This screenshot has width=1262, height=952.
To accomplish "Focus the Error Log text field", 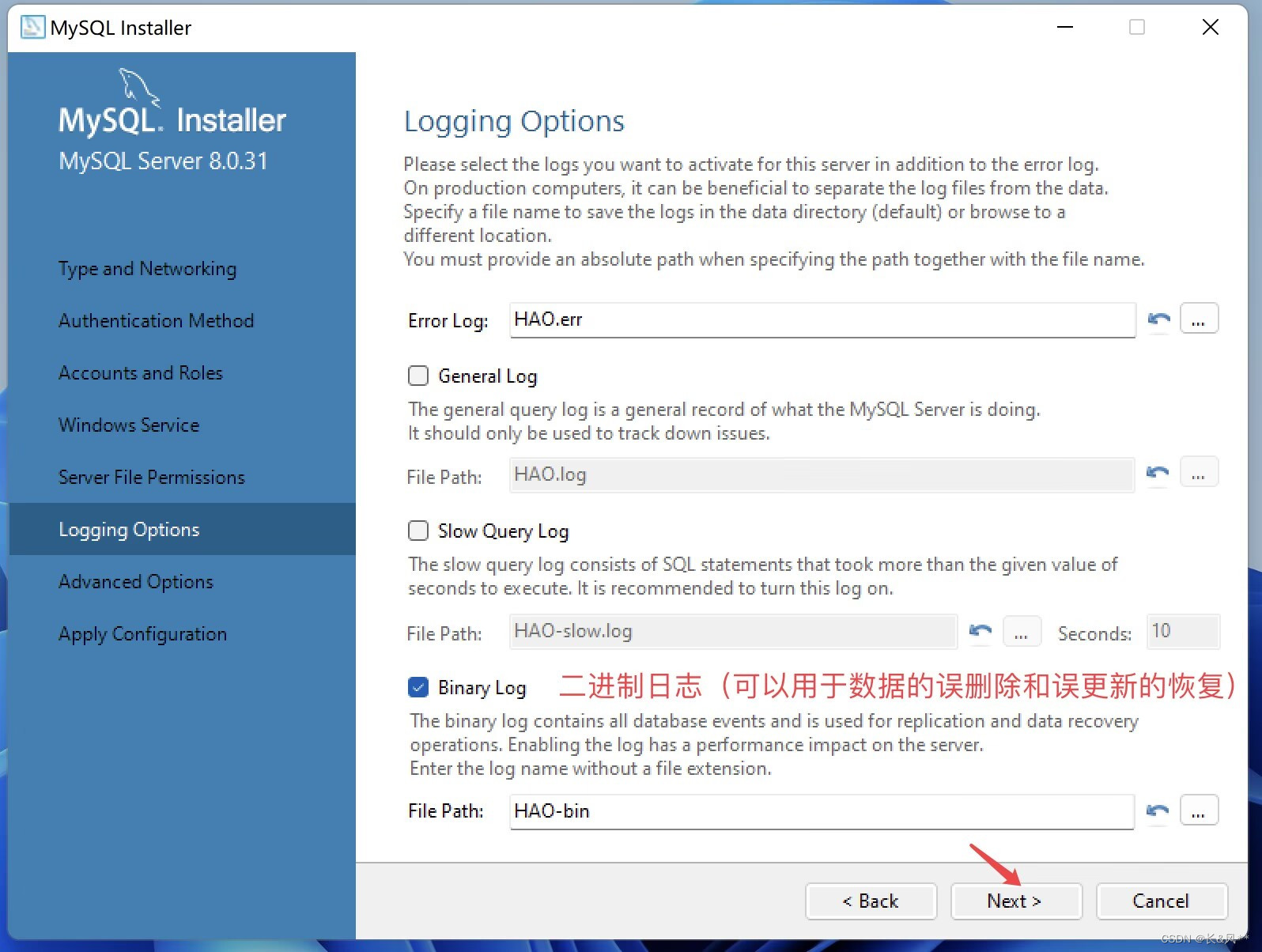I will pyautogui.click(x=822, y=319).
